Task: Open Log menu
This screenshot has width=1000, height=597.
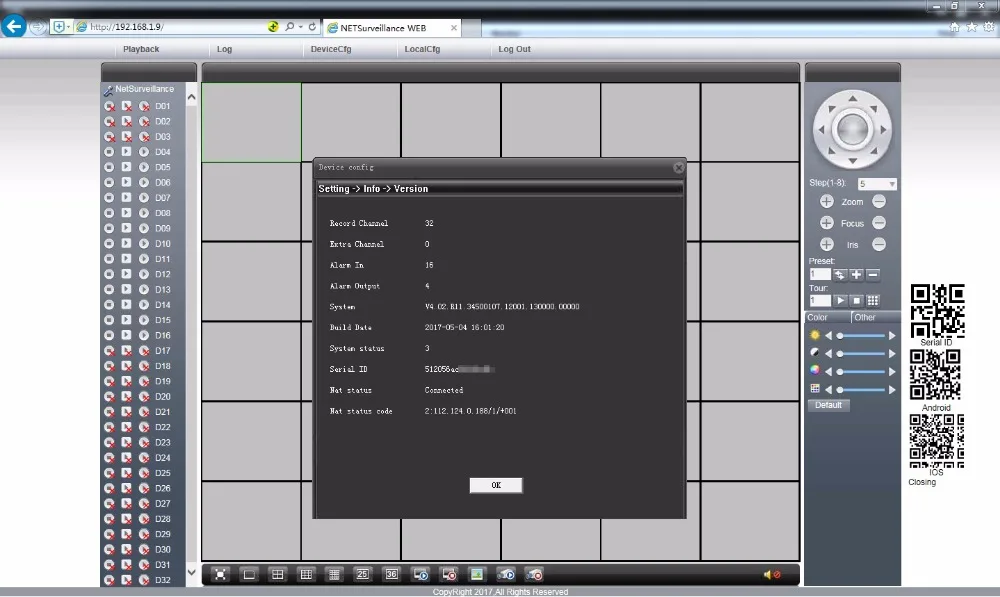Action: (x=224, y=49)
